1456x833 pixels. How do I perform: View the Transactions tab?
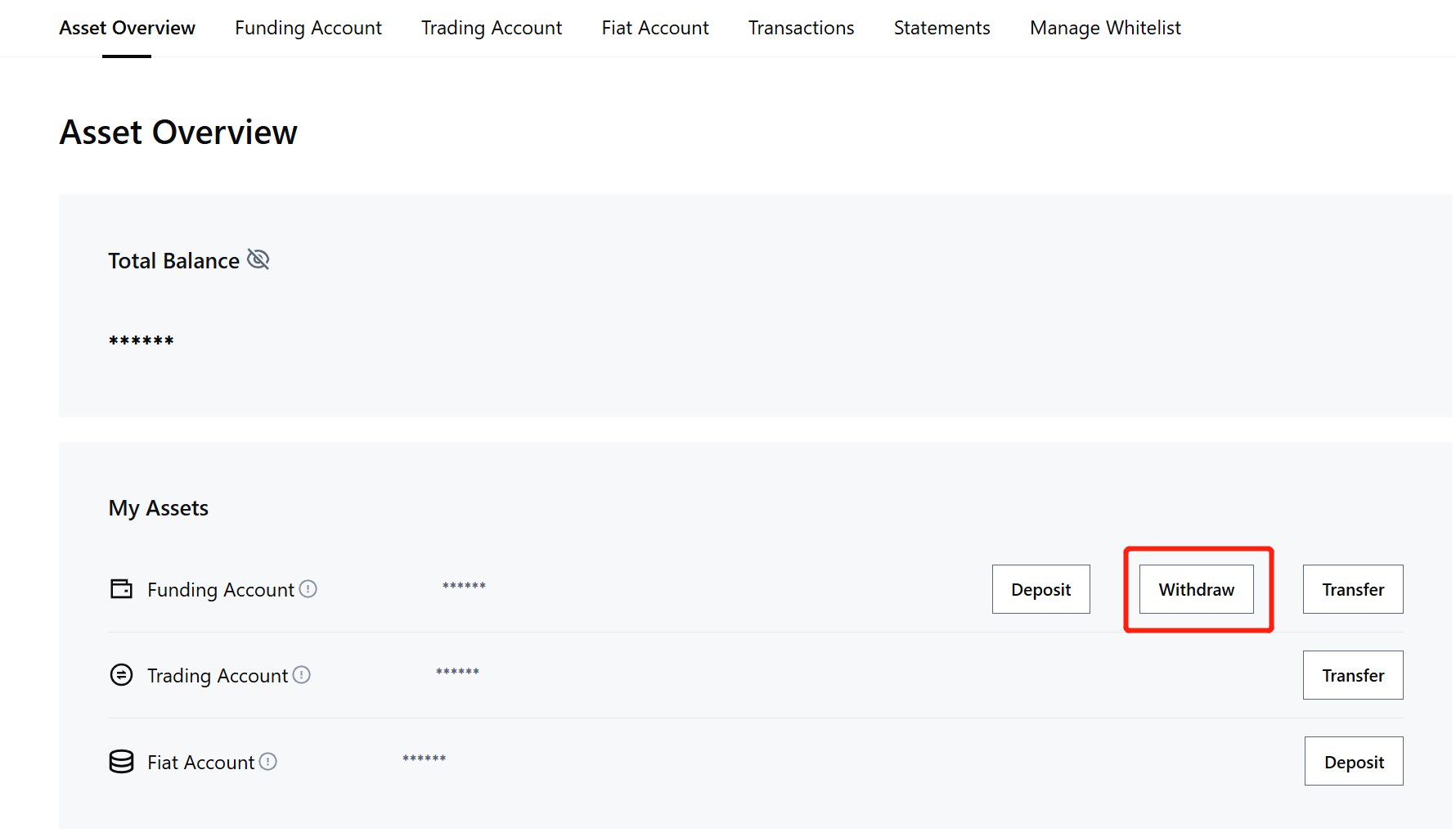click(x=801, y=28)
